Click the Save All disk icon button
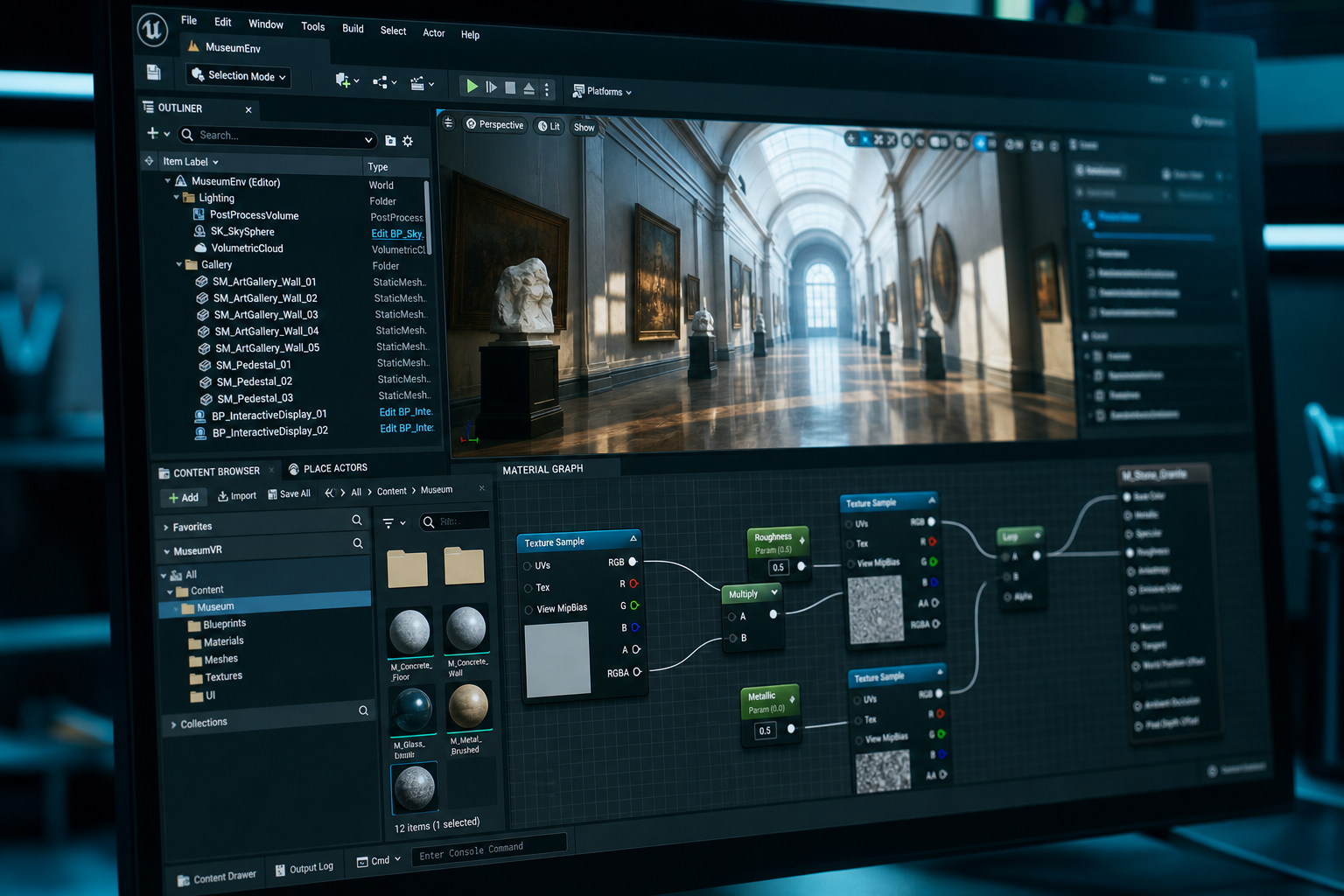1344x896 pixels. pyautogui.click(x=290, y=493)
